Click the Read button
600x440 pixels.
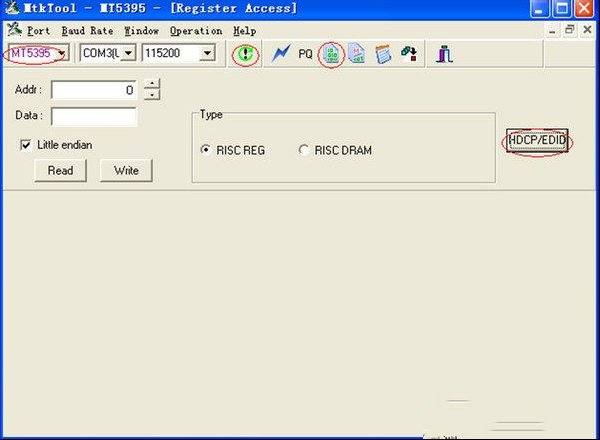click(x=60, y=170)
